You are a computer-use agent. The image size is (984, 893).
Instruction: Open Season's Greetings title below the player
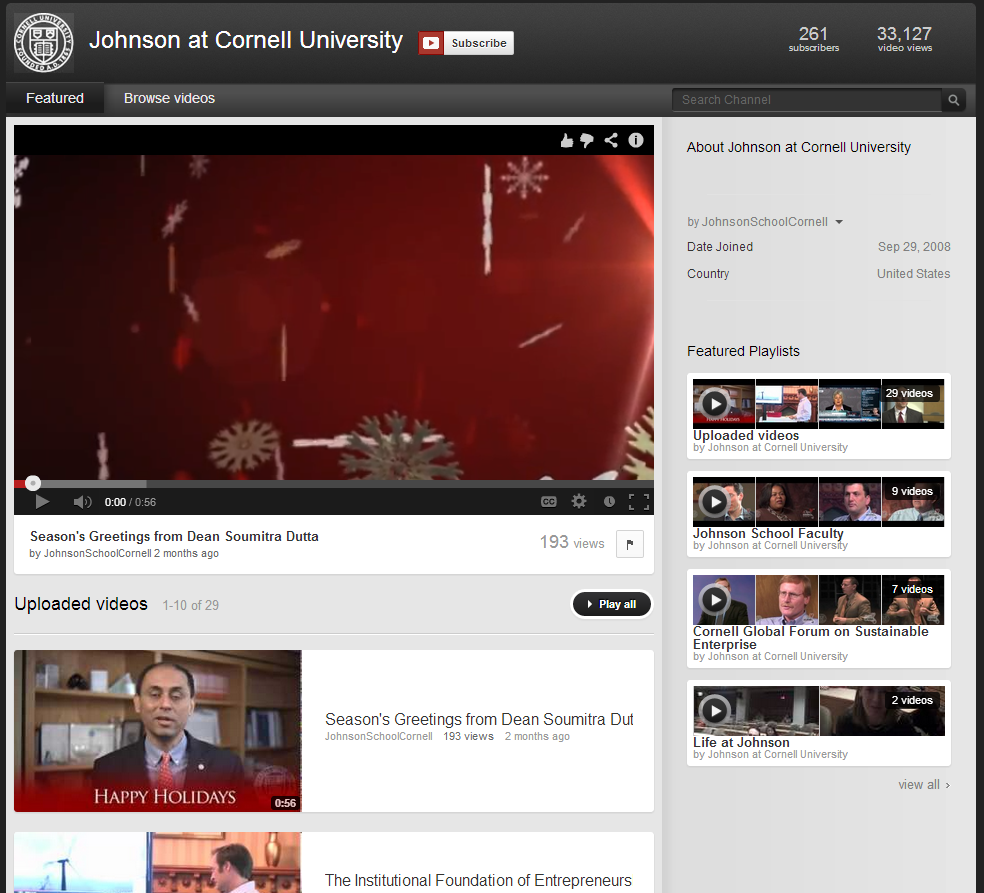click(x=174, y=537)
